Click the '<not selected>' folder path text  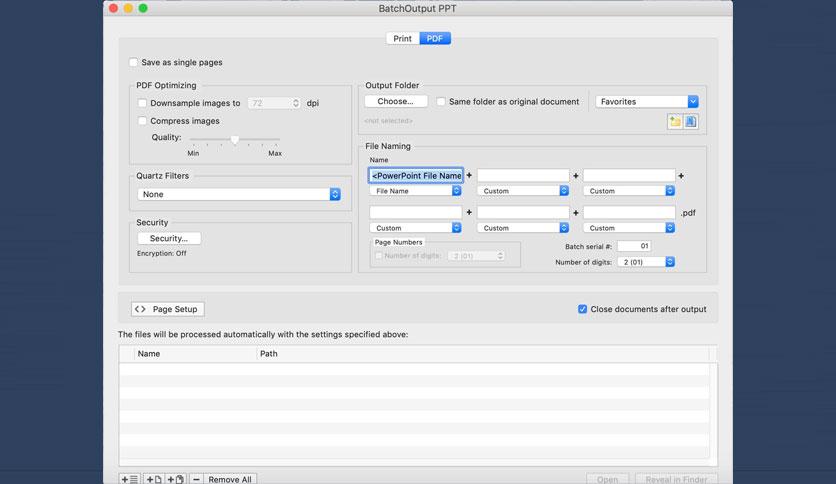[x=388, y=121]
